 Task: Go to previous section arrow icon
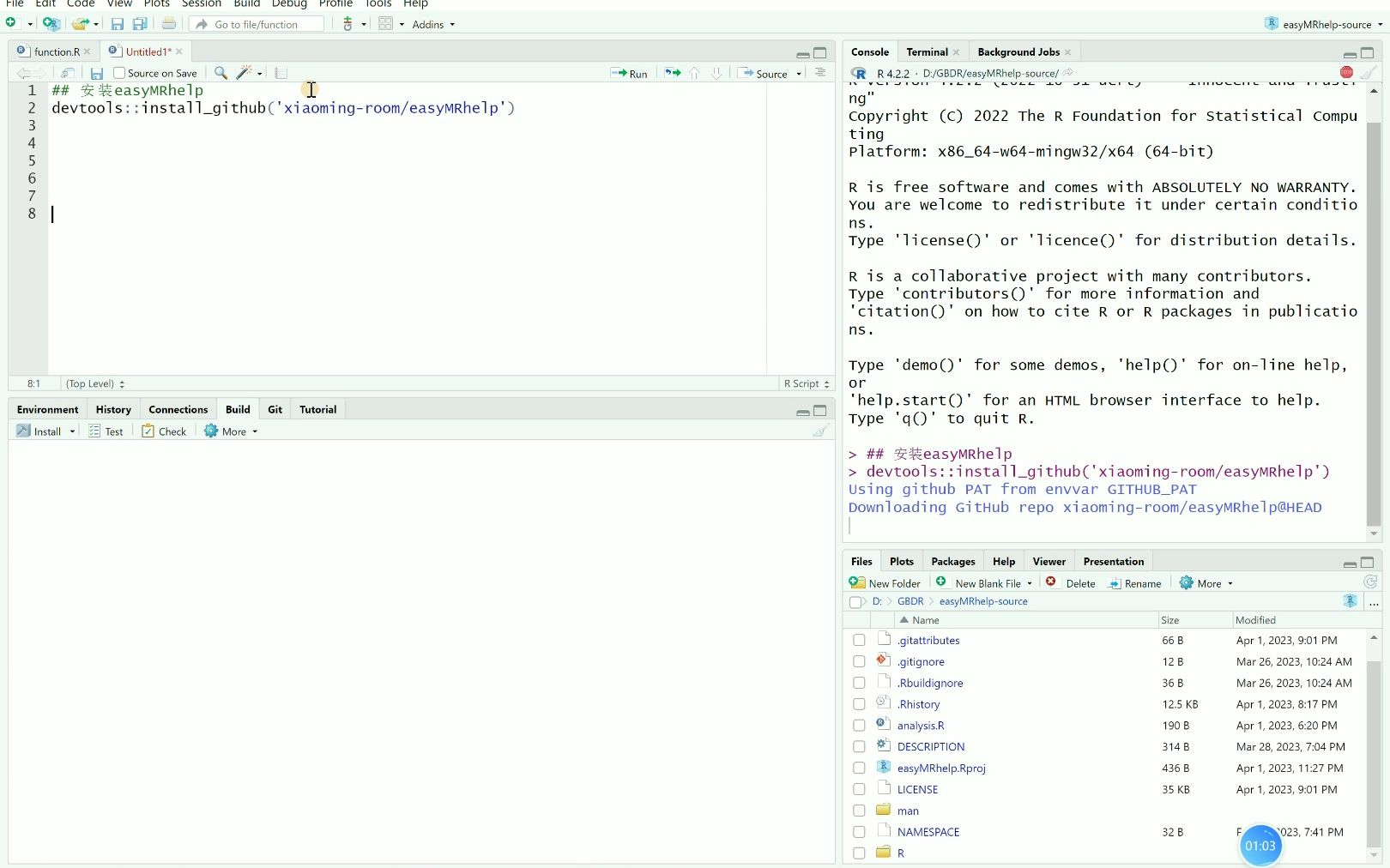[694, 73]
